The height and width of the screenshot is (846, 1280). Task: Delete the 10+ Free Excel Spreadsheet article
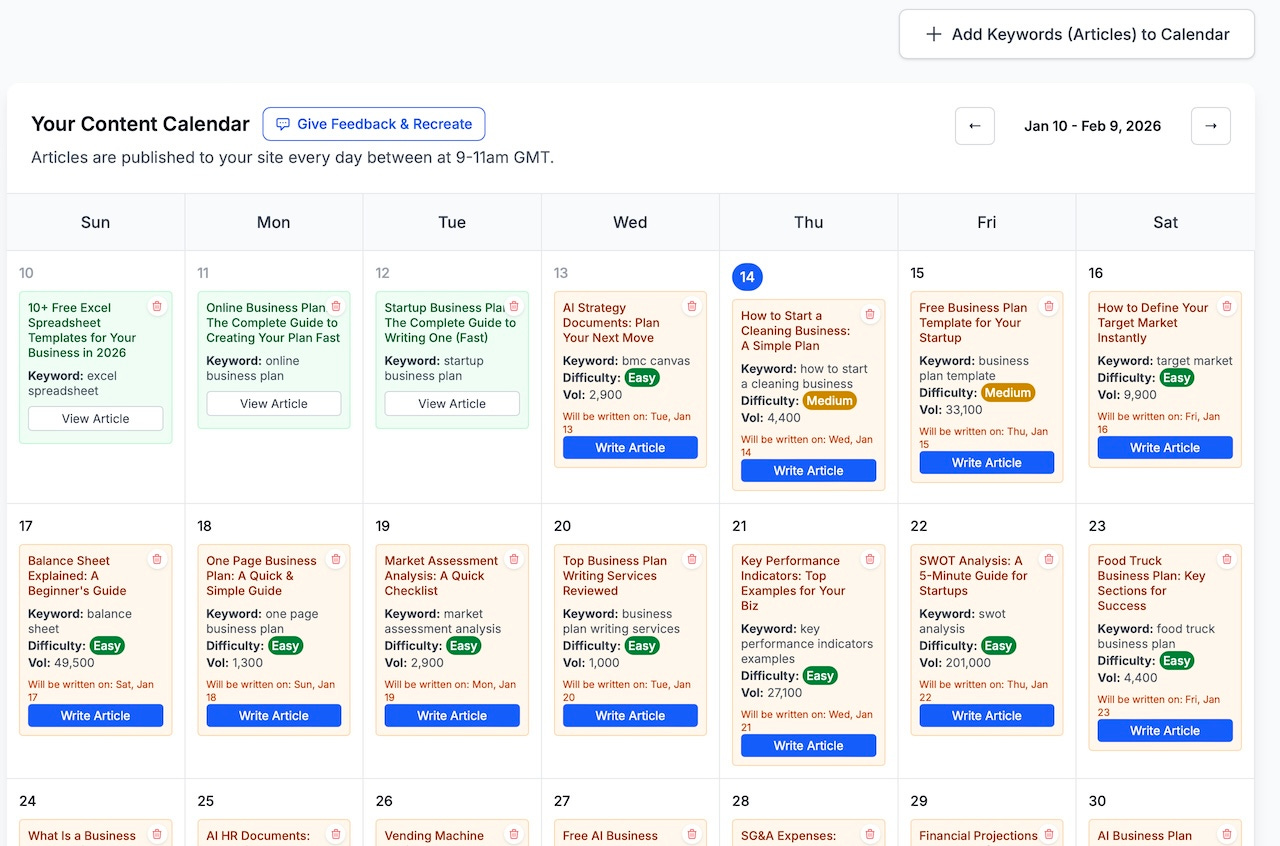tap(157, 306)
